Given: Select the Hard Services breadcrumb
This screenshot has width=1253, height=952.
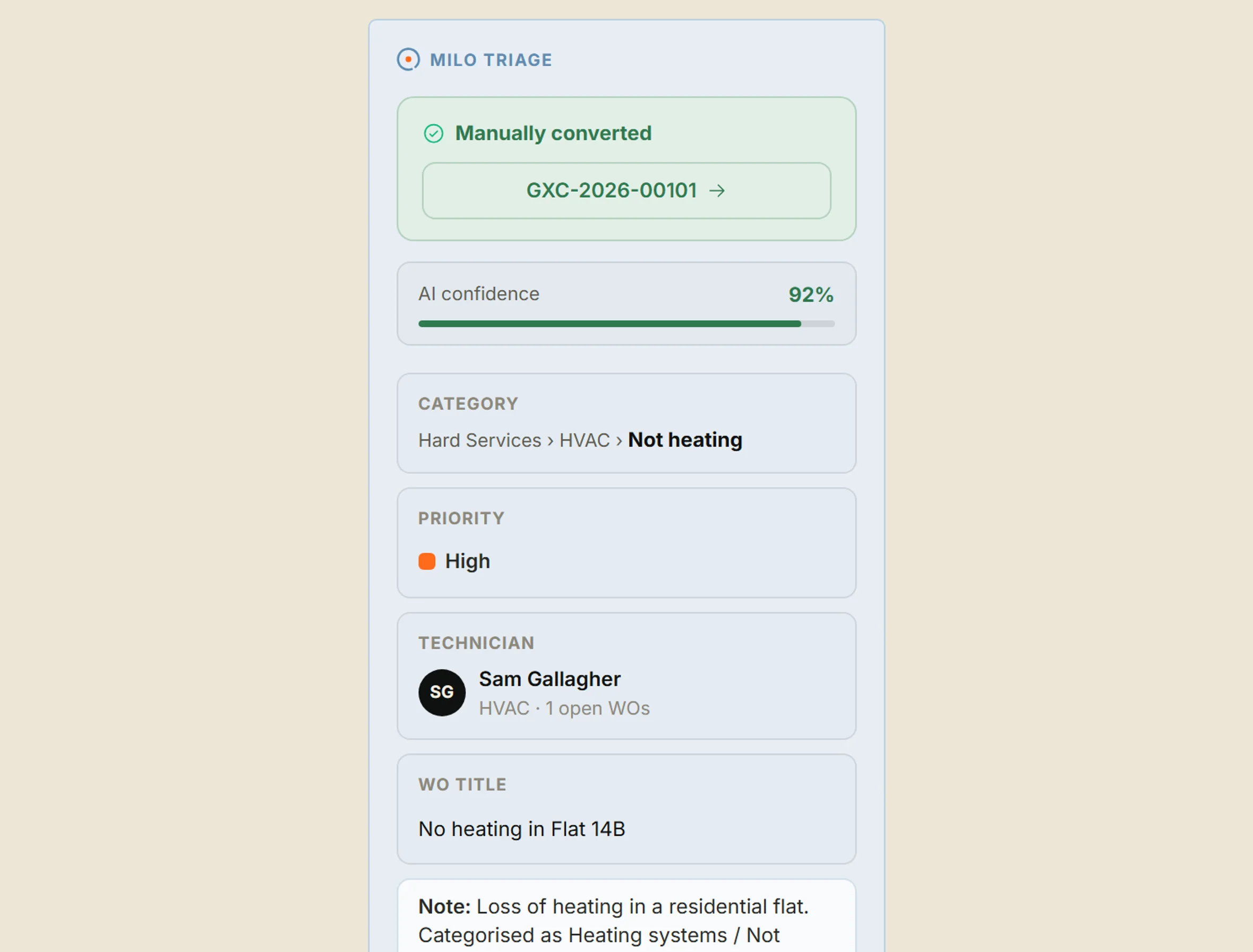Looking at the screenshot, I should coord(479,440).
